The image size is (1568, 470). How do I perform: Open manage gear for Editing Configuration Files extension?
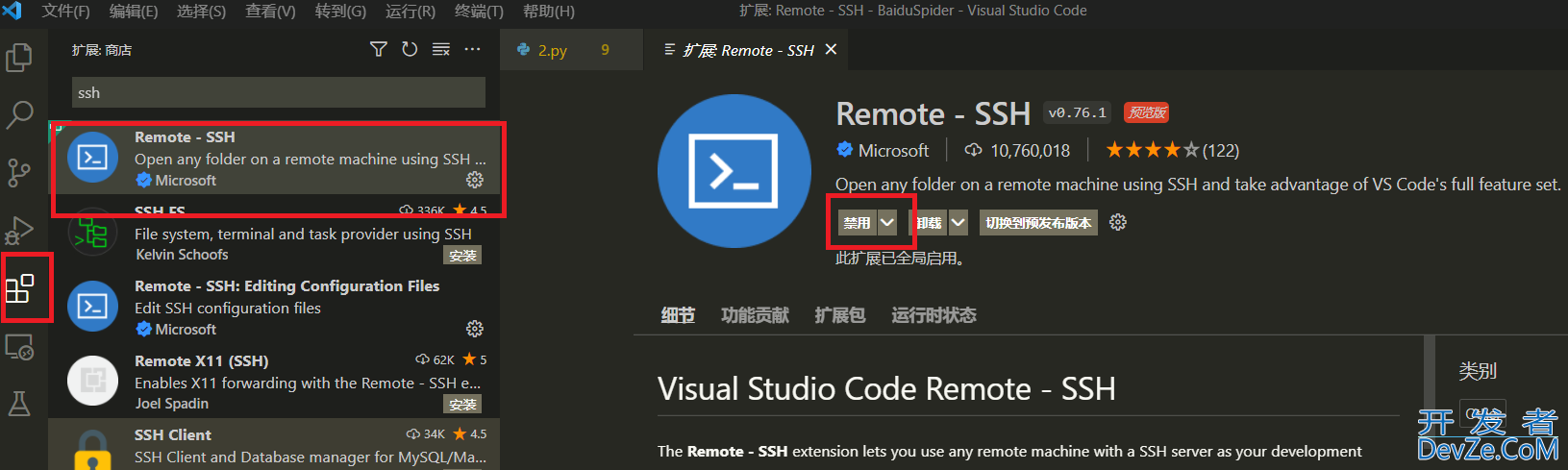coord(475,329)
